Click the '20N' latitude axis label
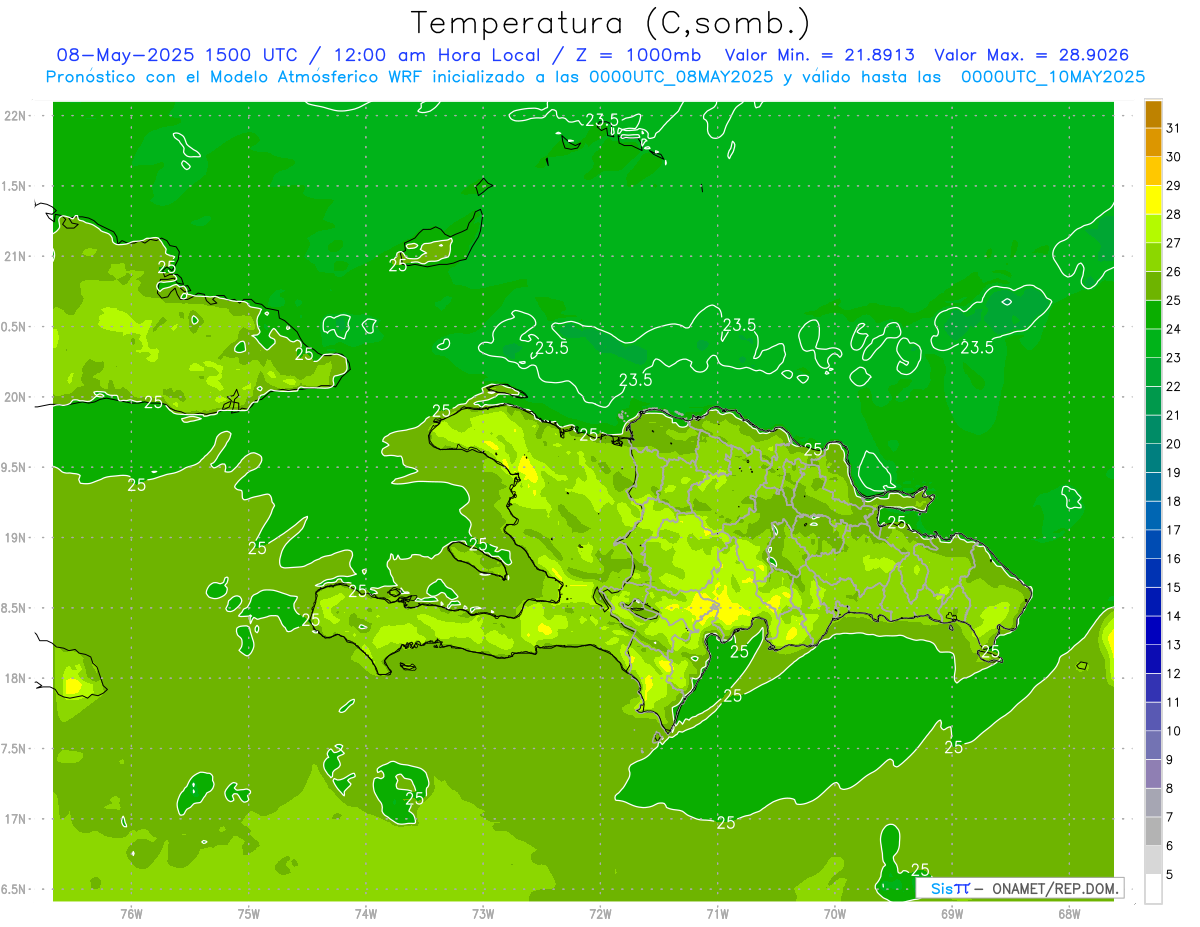Image resolution: width=1200 pixels, height=927 pixels. (x=15, y=397)
